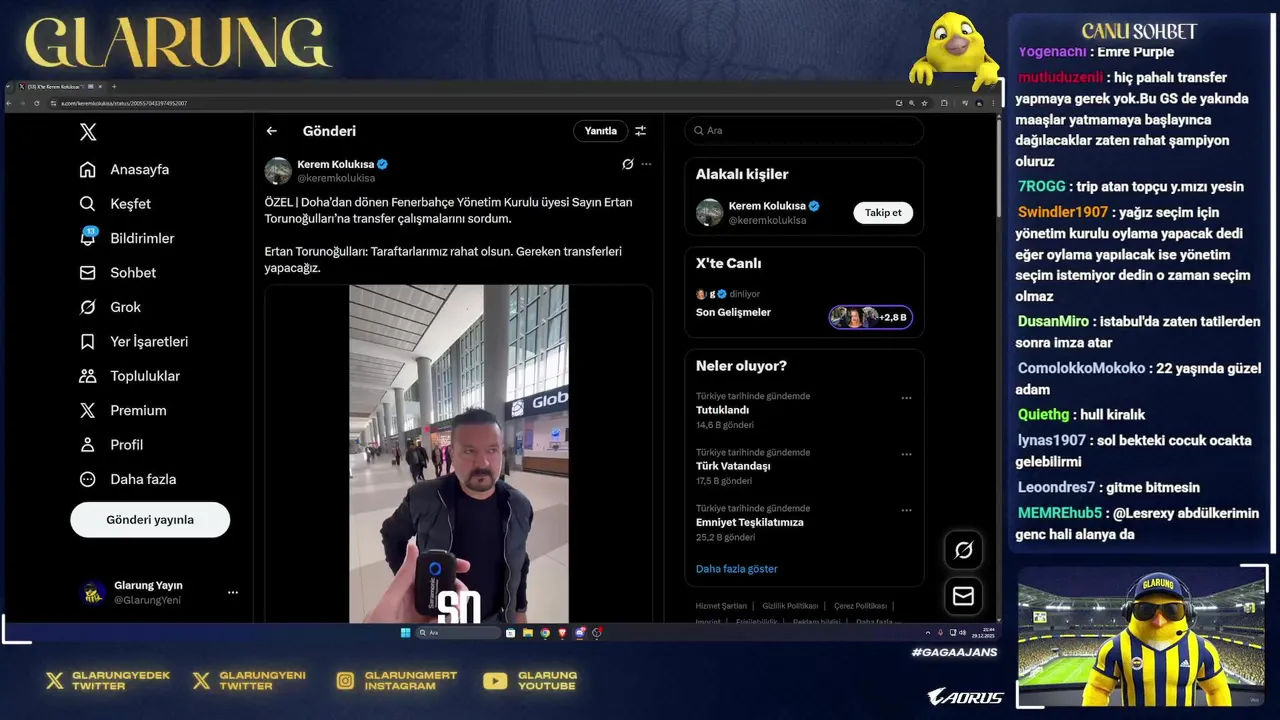1280x720 pixels.
Task: Click Kerem Kolukısa avatar on the post
Action: pos(278,171)
